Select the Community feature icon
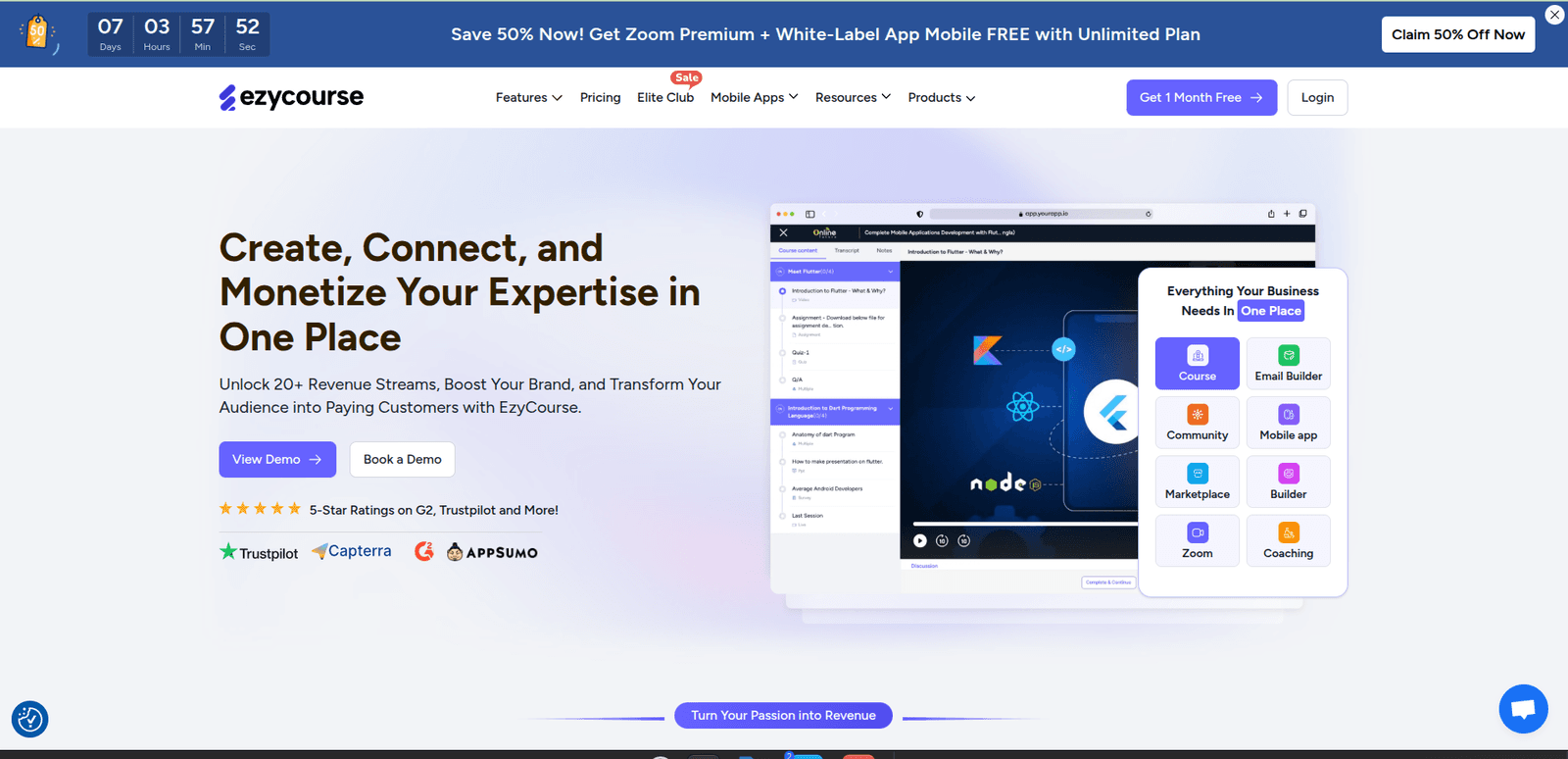Image resolution: width=1568 pixels, height=759 pixels. (1197, 423)
